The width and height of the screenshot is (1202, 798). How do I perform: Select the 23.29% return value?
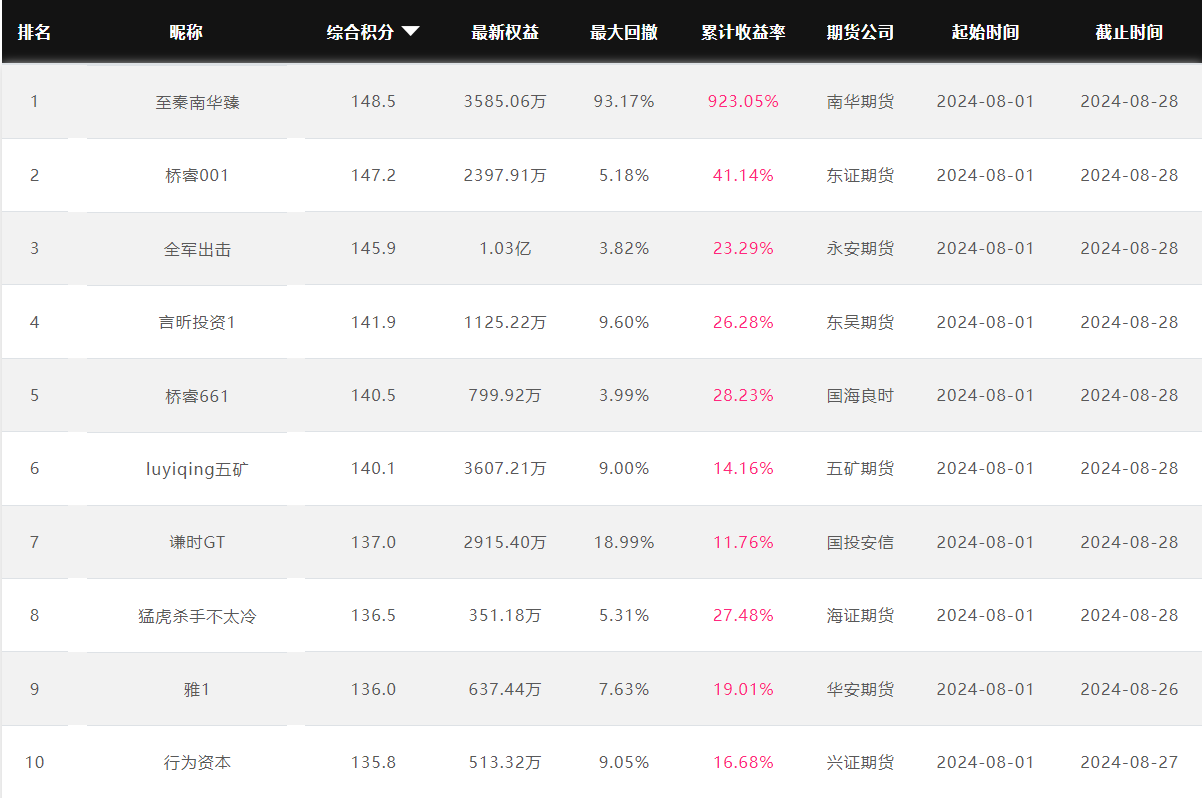coord(743,248)
